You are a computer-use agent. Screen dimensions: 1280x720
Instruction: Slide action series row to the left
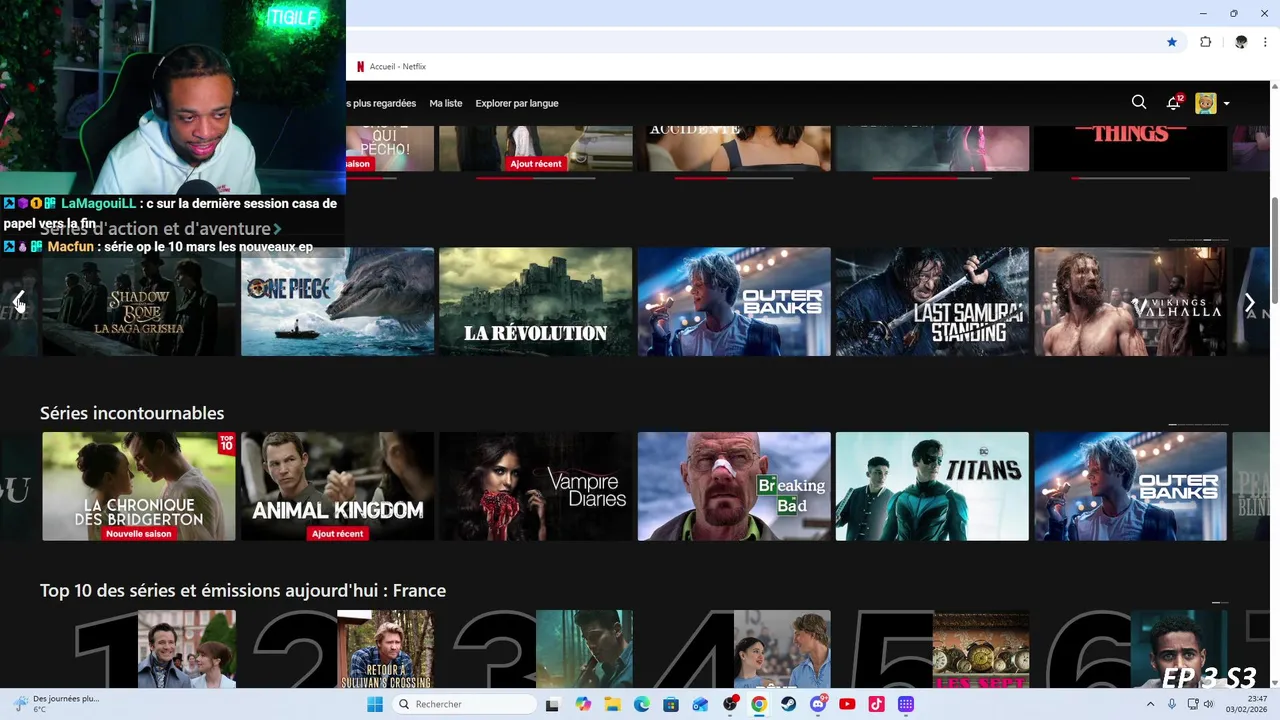(18, 302)
